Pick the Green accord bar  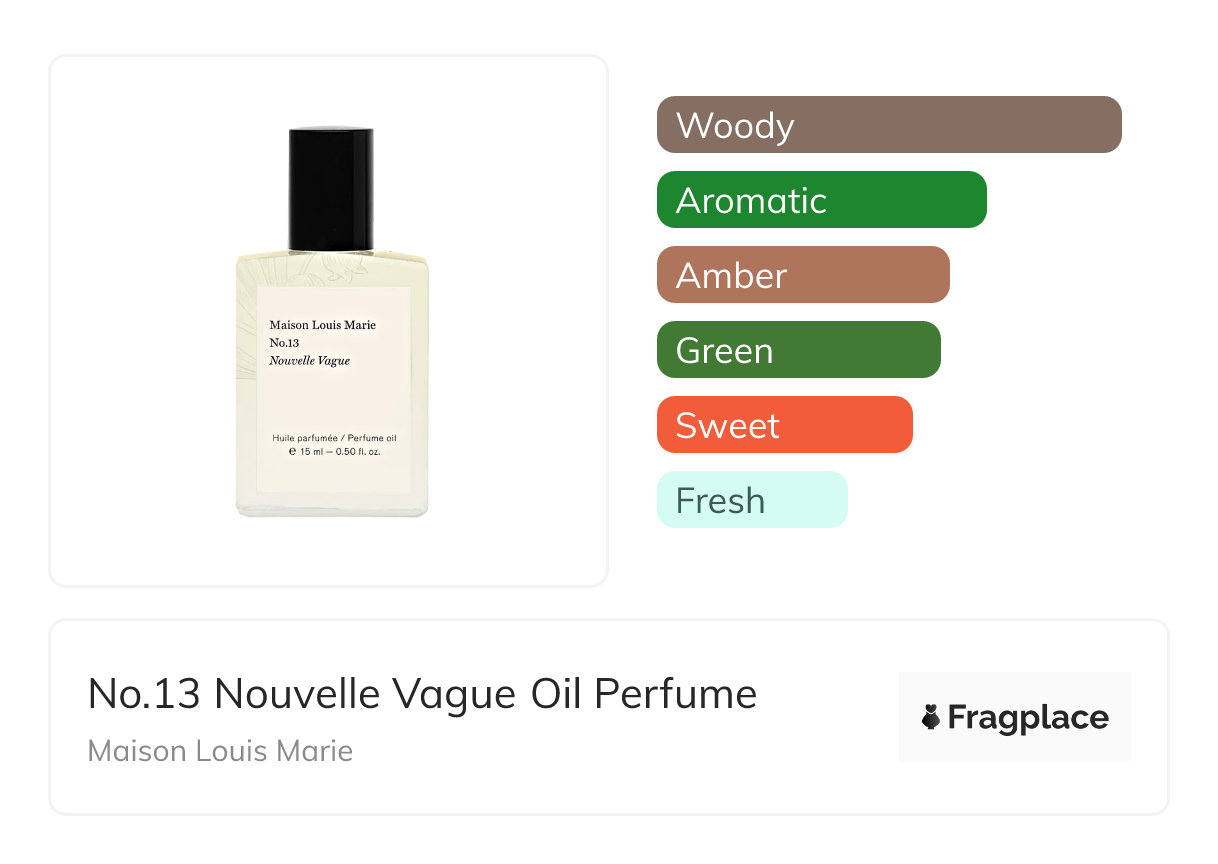pos(799,350)
